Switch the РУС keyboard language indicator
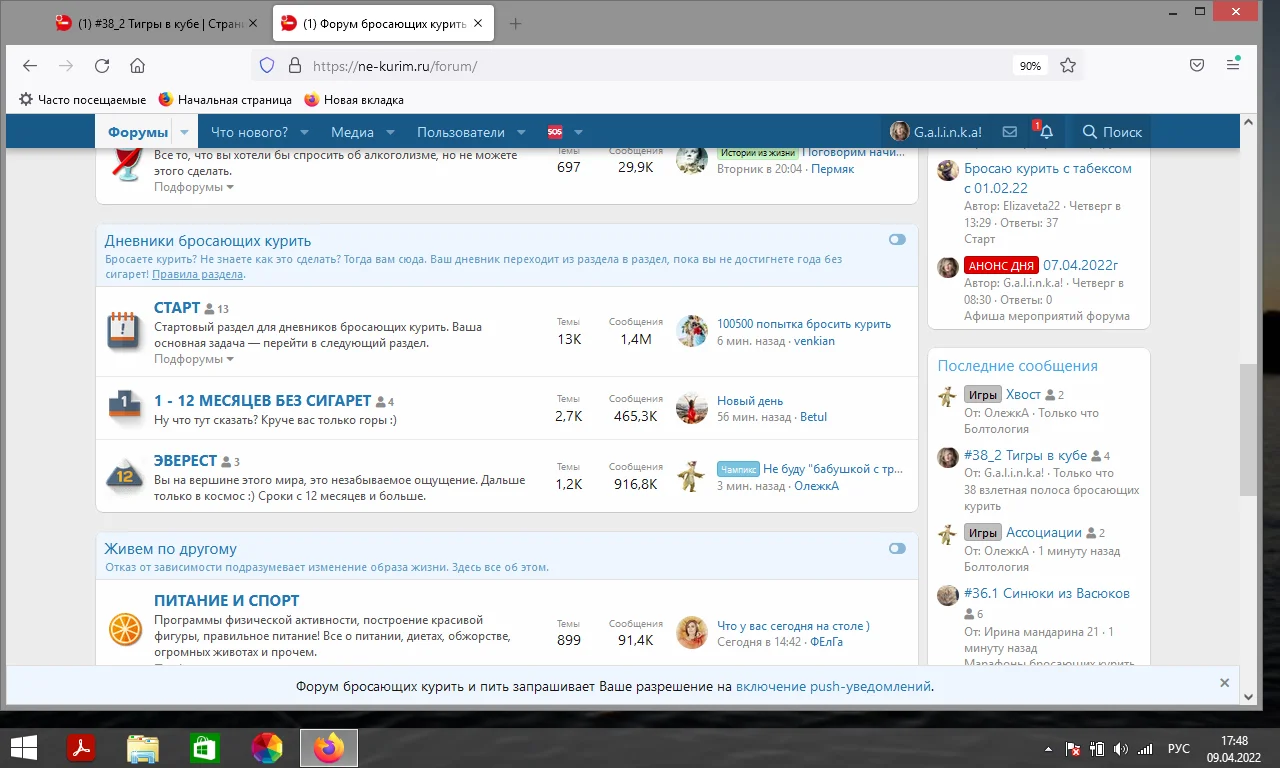1280x768 pixels. [x=1179, y=748]
